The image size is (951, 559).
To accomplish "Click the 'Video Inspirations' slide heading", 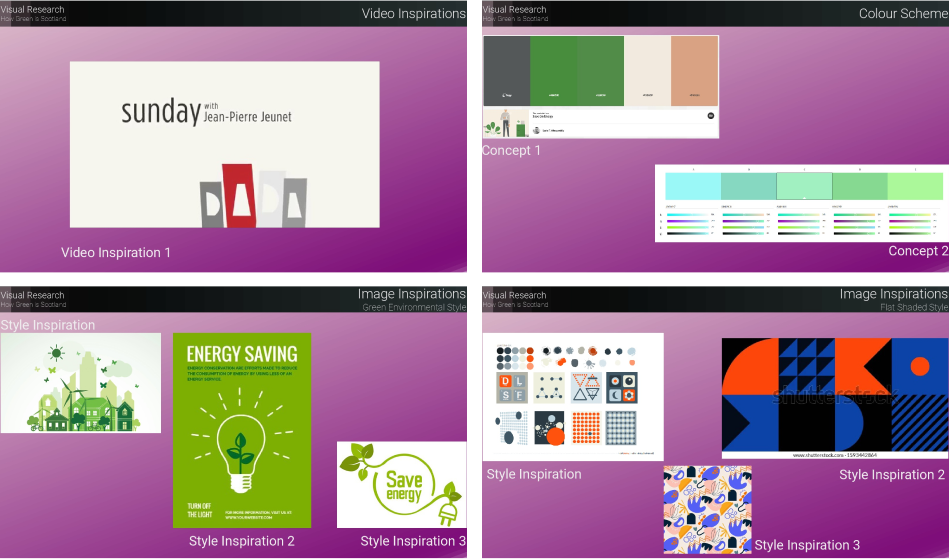I will pyautogui.click(x=414, y=13).
